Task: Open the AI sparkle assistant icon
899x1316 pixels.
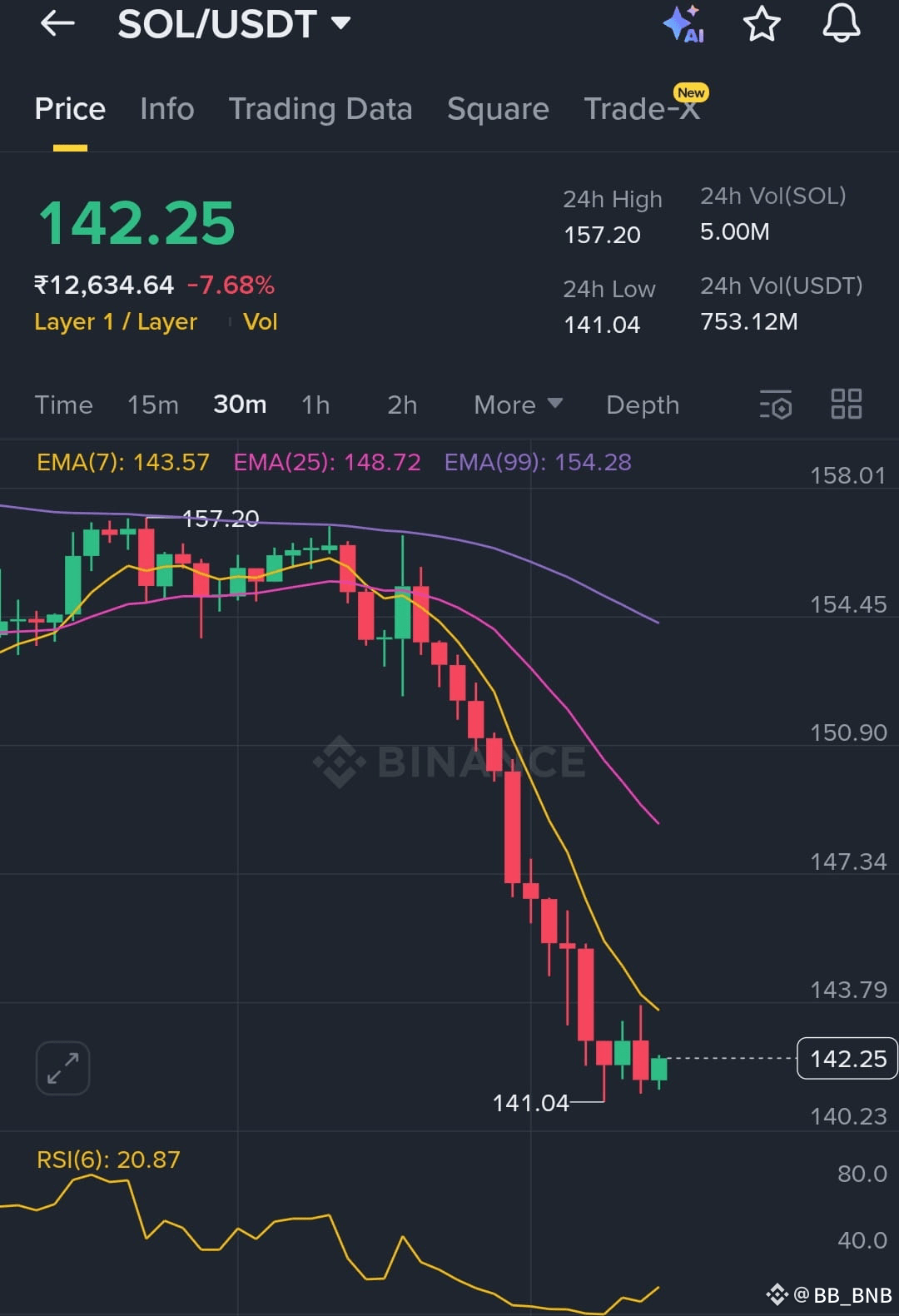Action: tap(683, 23)
